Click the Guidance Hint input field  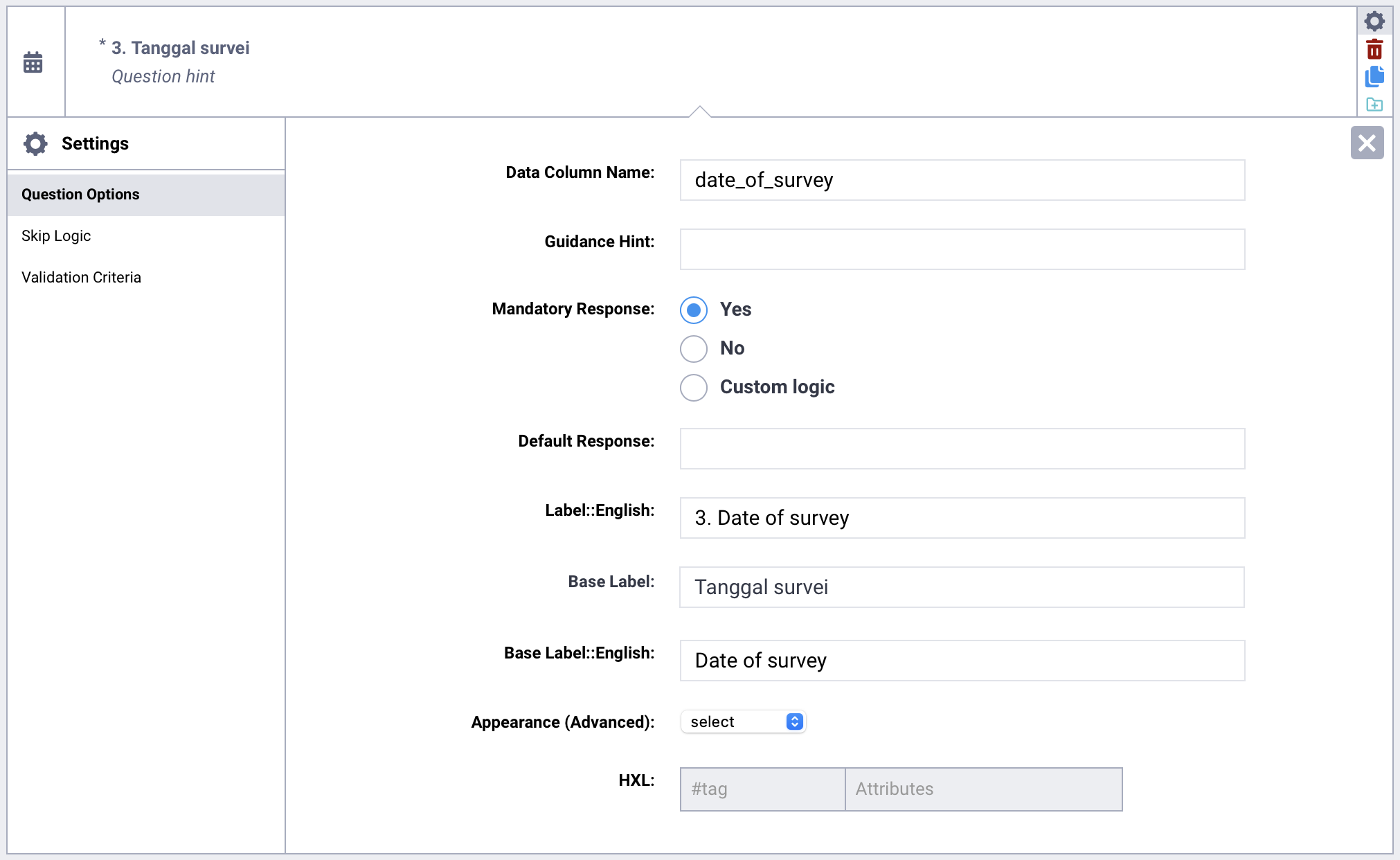pyautogui.click(x=962, y=249)
